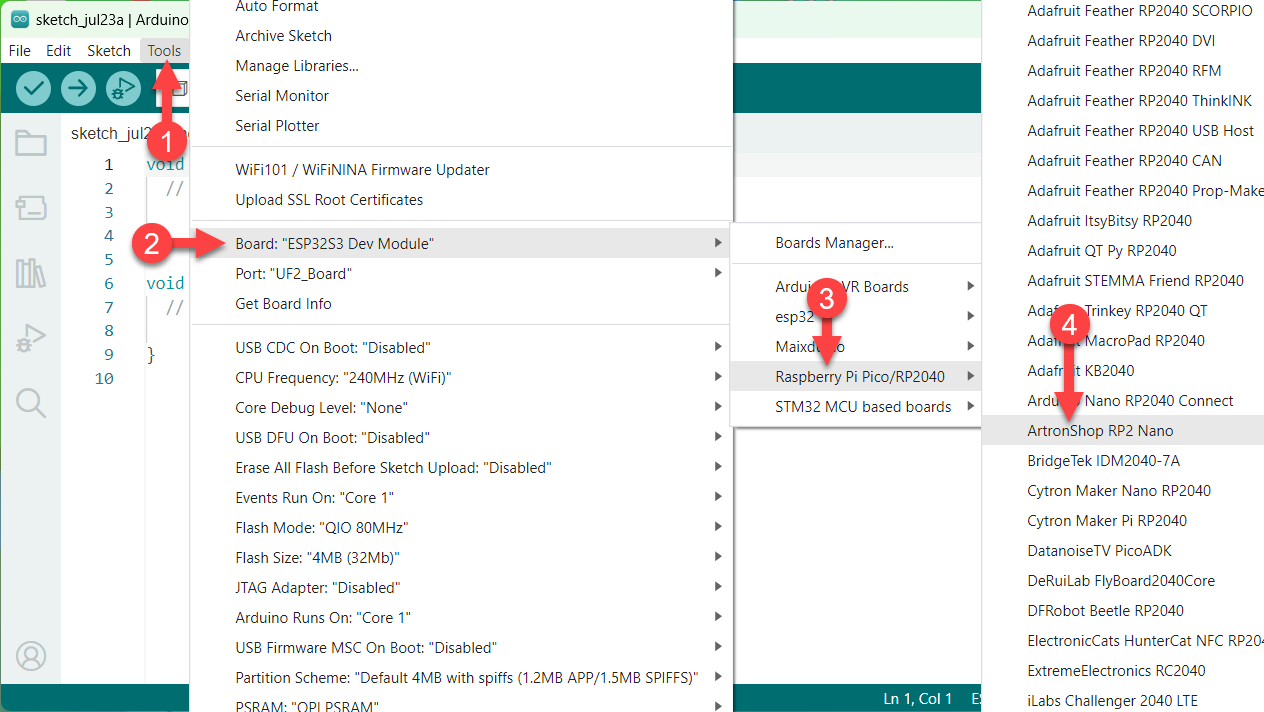Expand Partition Scheme option
Image resolution: width=1264 pixels, height=712 pixels.
461,678
